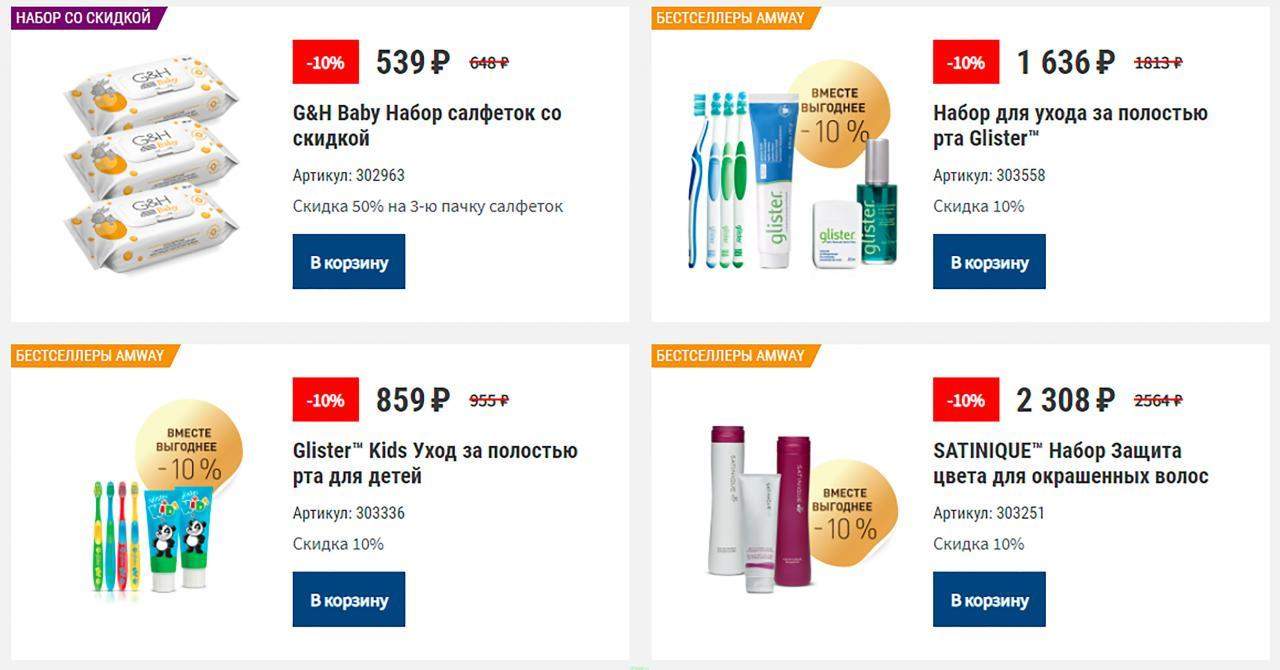
Task: Add Glister oral care set to cart
Action: [x=989, y=262]
